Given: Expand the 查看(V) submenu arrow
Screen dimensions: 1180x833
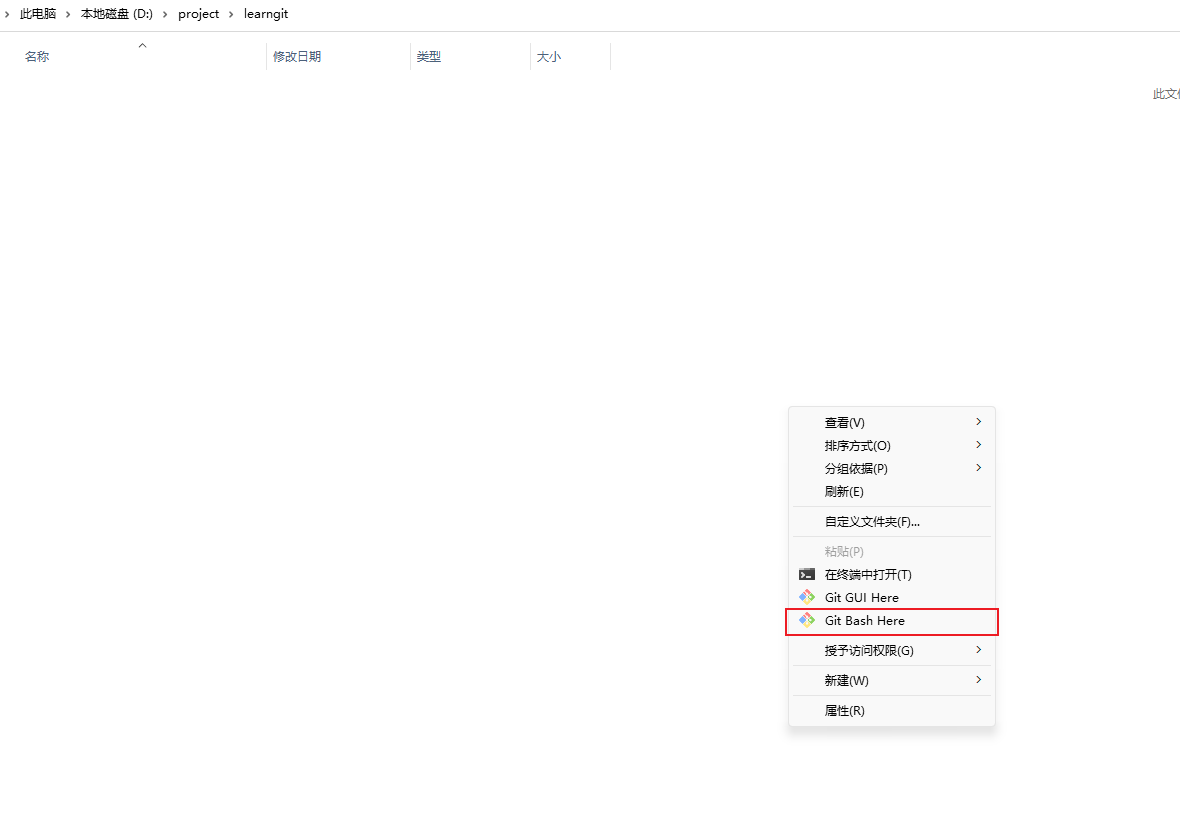Looking at the screenshot, I should [978, 422].
